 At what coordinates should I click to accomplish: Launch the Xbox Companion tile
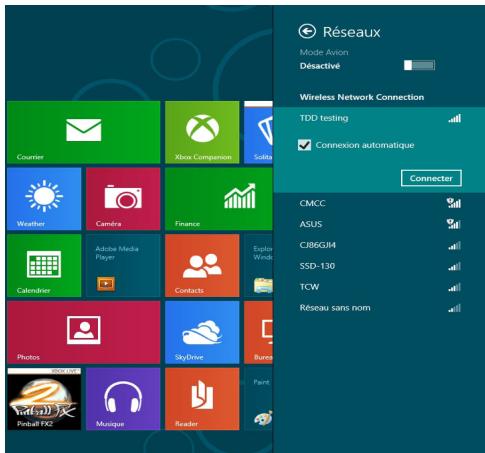[202, 132]
